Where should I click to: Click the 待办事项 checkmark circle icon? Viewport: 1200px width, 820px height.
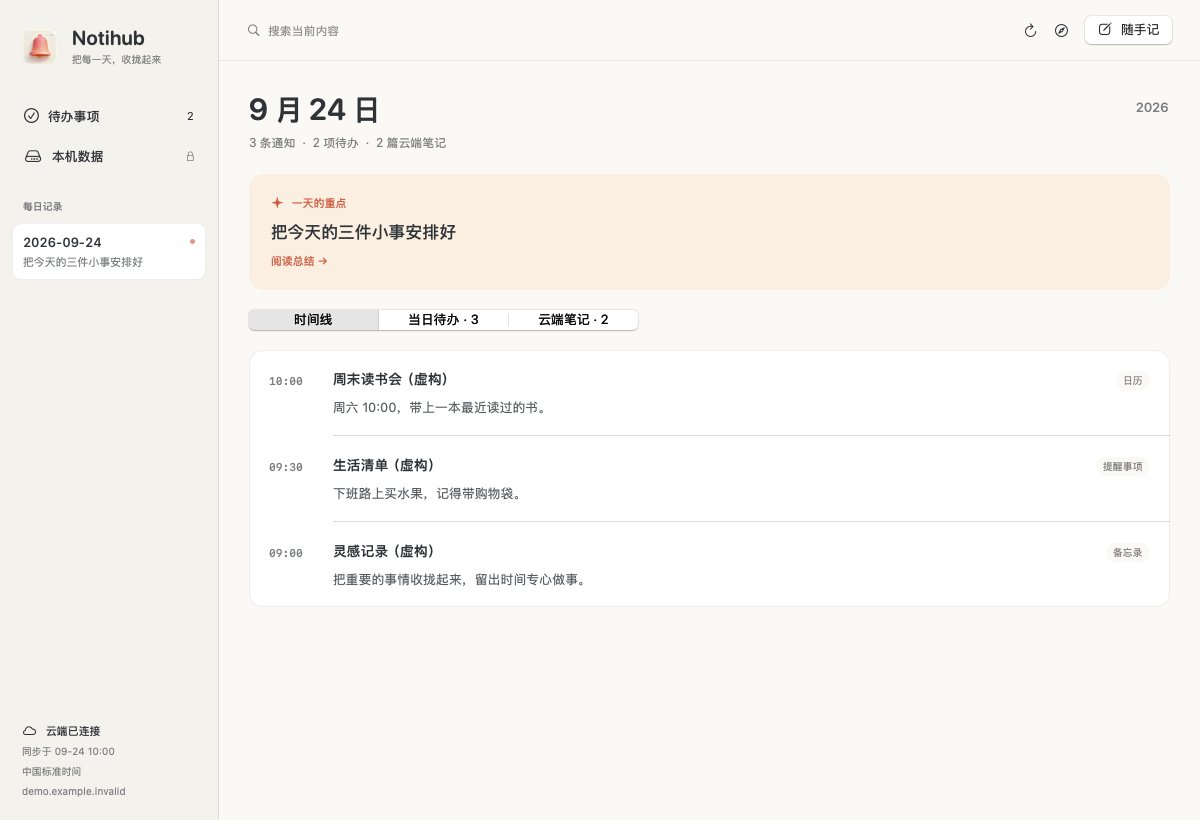[x=31, y=116]
